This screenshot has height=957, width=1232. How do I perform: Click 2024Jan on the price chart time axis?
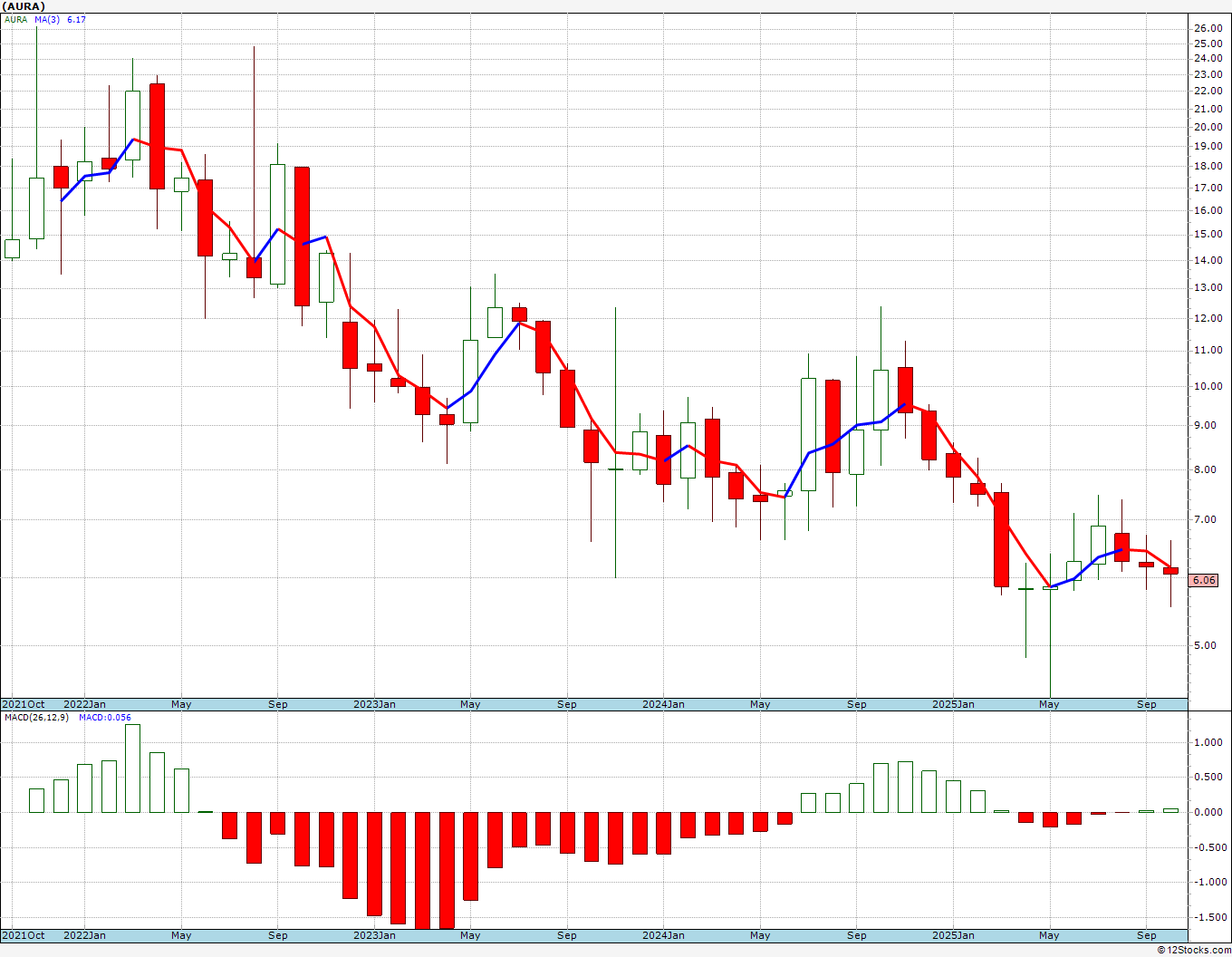pyautogui.click(x=663, y=704)
